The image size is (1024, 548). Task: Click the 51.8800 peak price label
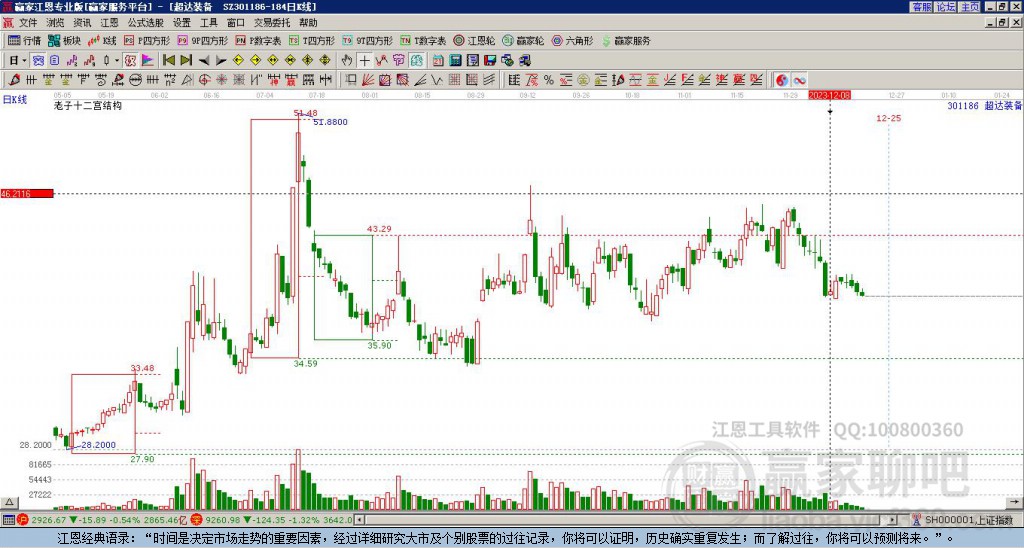point(330,122)
